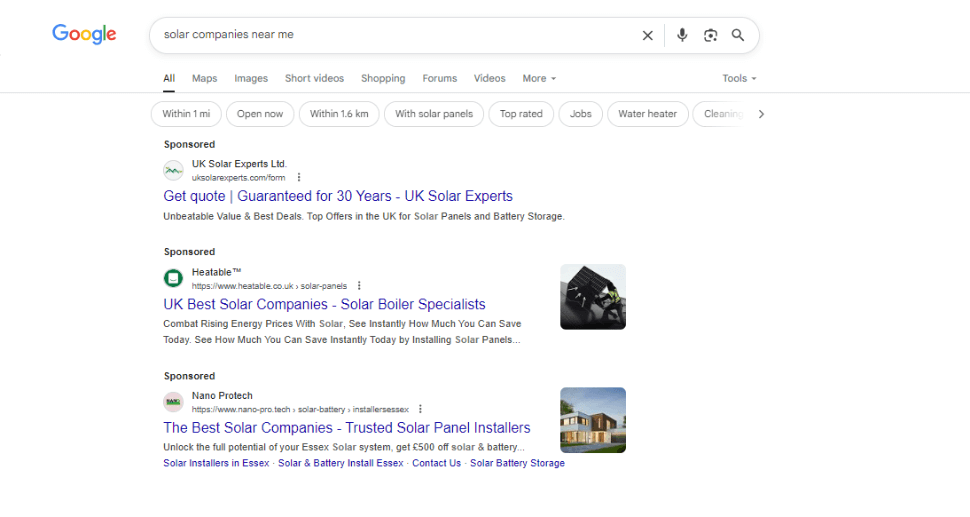Toggle the With solar panels filter chip
This screenshot has width=970, height=517.
click(434, 114)
